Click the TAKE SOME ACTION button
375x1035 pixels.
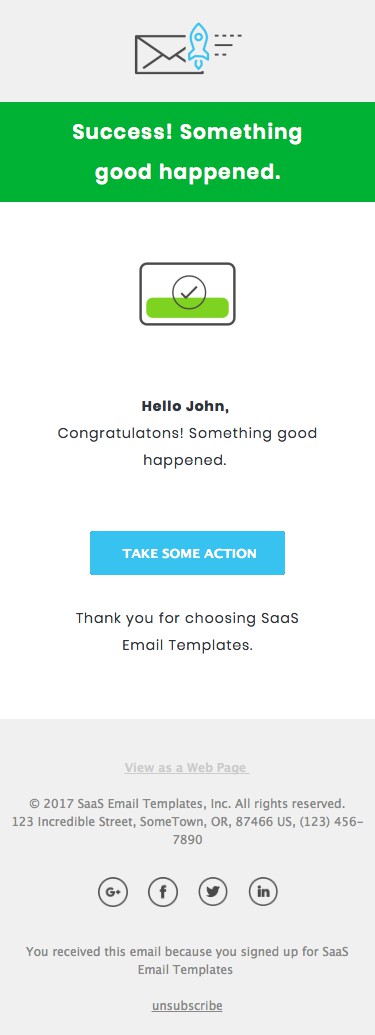188,553
